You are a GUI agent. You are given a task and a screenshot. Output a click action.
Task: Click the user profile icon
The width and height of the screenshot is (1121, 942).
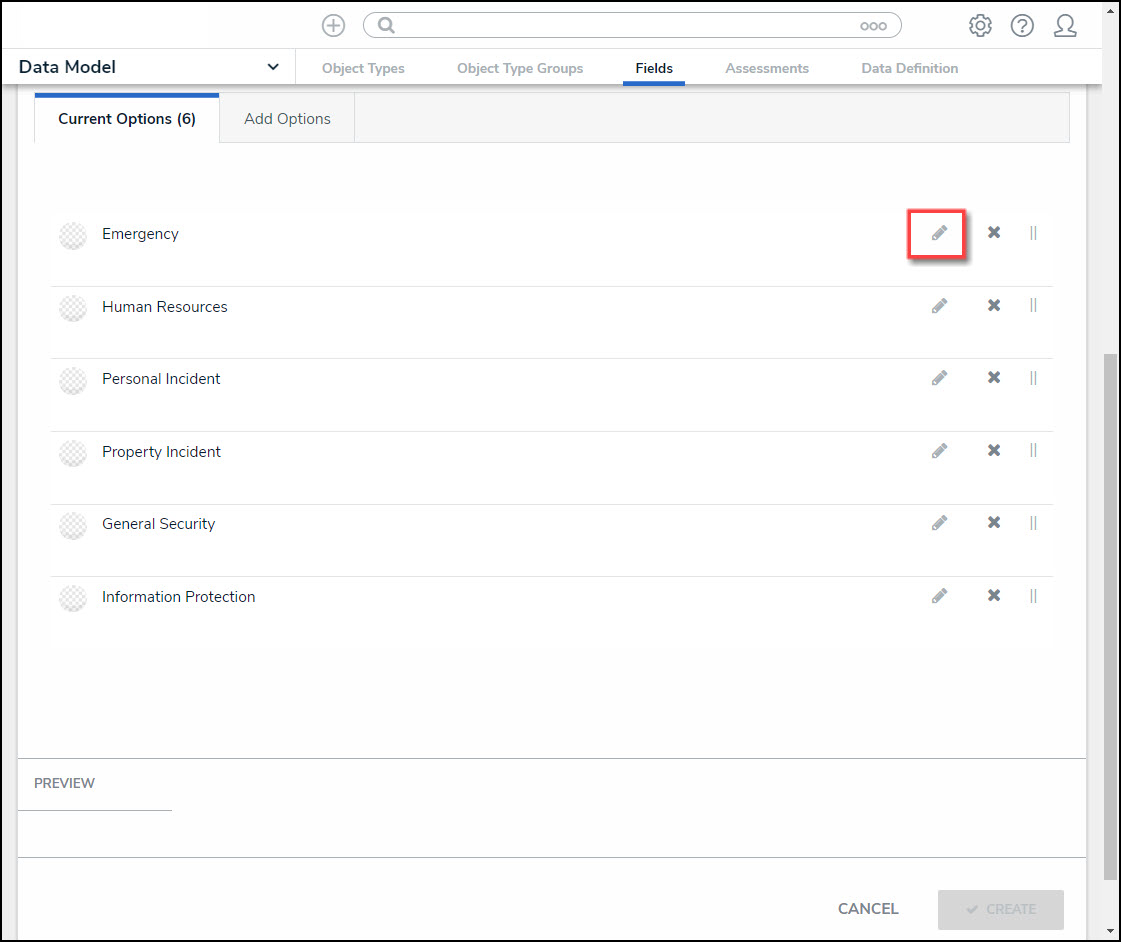(1065, 26)
